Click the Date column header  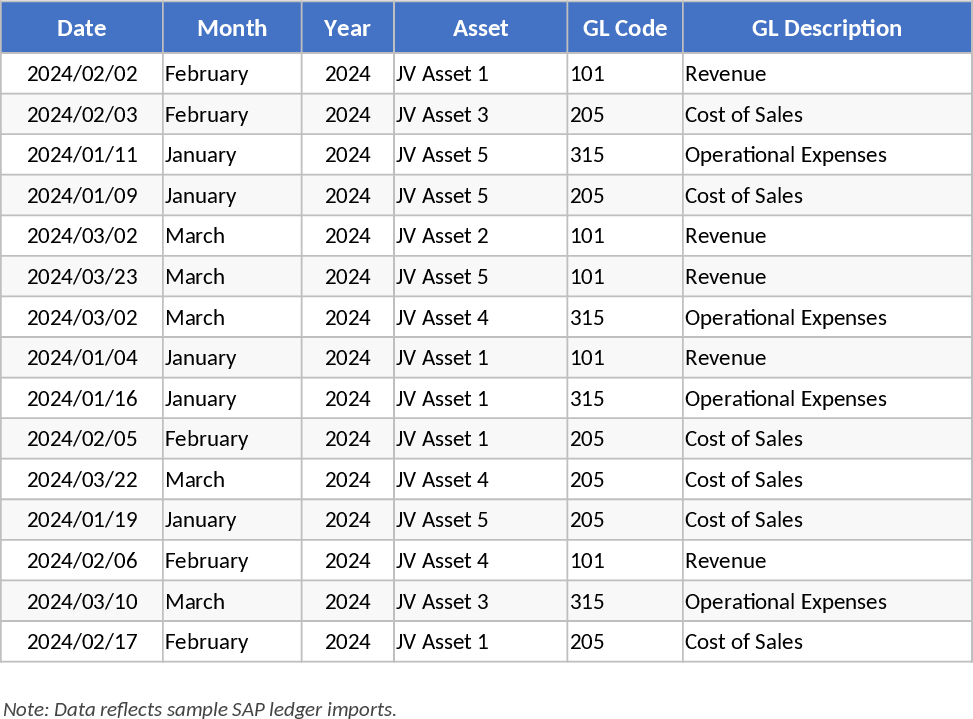pos(81,28)
